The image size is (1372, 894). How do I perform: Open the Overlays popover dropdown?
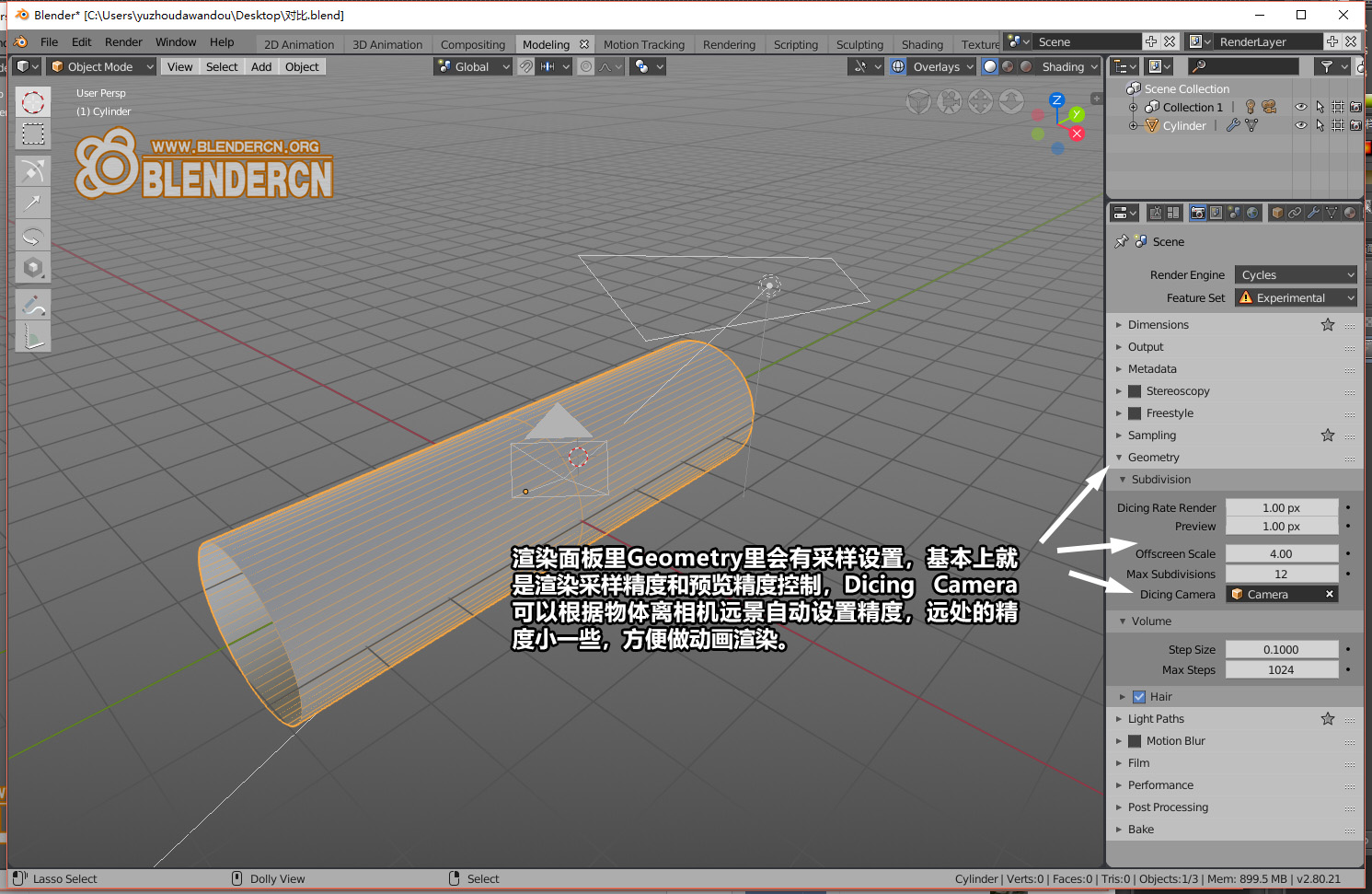coord(942,66)
